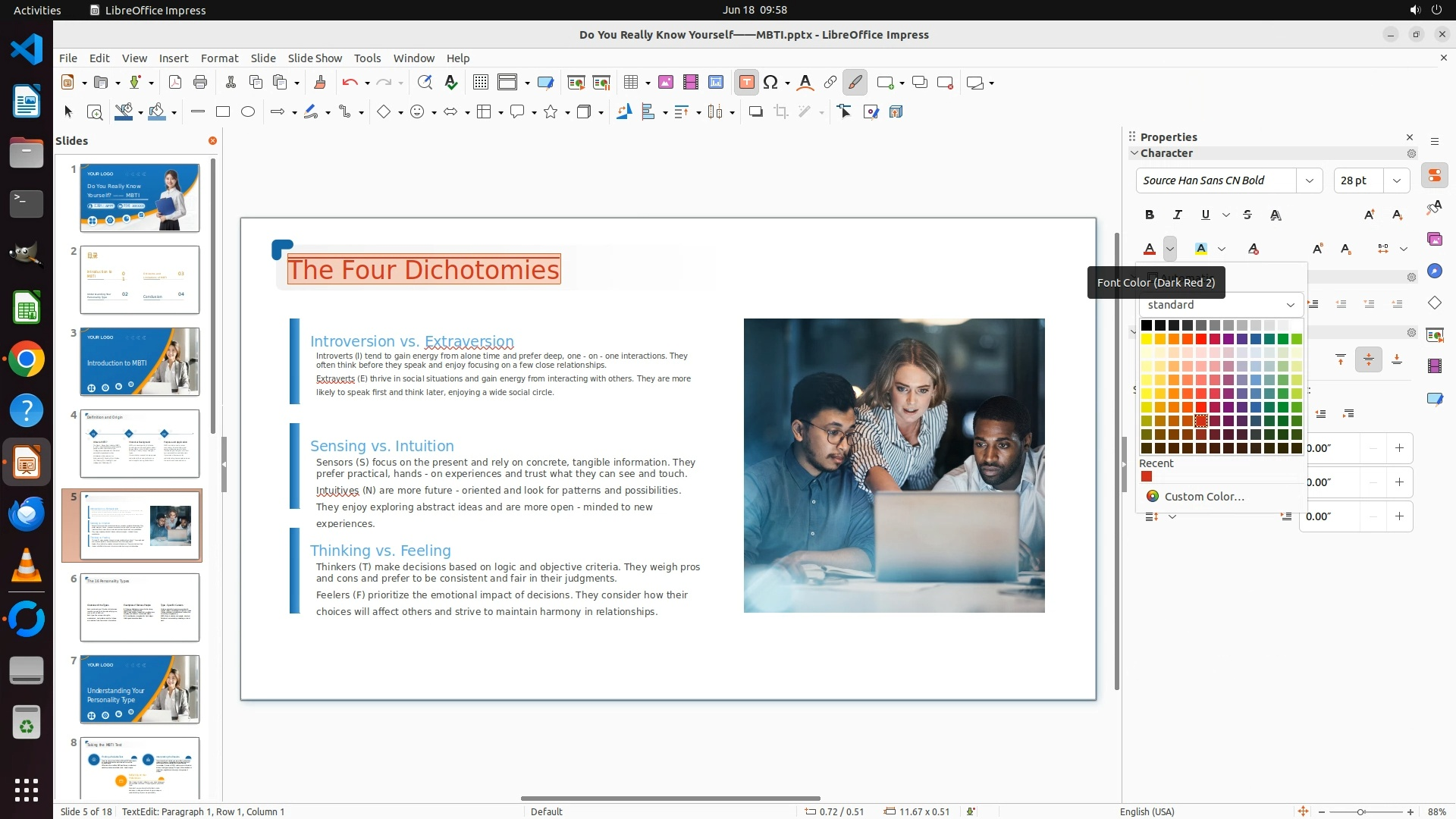Click Custom Color... button
1456x819 pixels.
pos(1203,497)
